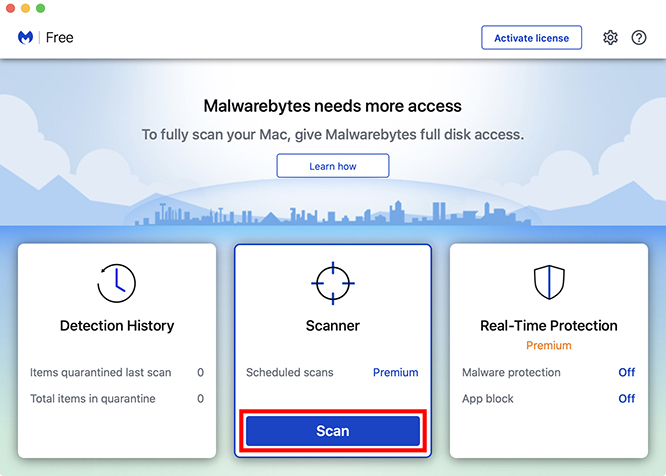Image resolution: width=666 pixels, height=476 pixels.
Task: Click the Scheduled scans label
Action: [x=290, y=372]
